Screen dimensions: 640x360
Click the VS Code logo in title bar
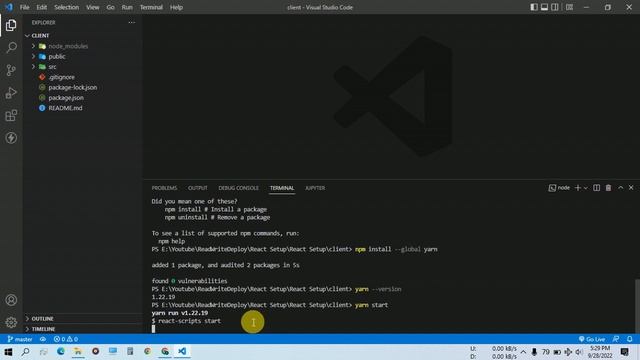[x=9, y=7]
